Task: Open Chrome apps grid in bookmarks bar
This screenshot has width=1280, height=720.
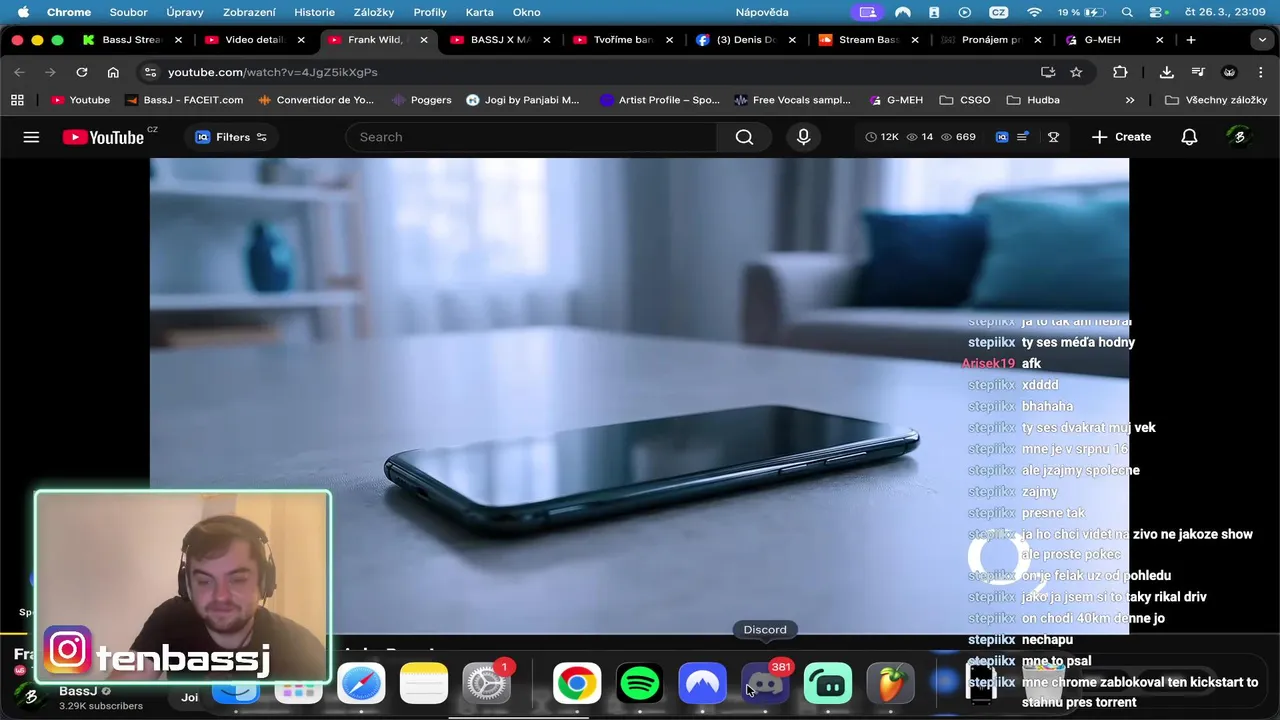Action: (x=17, y=100)
